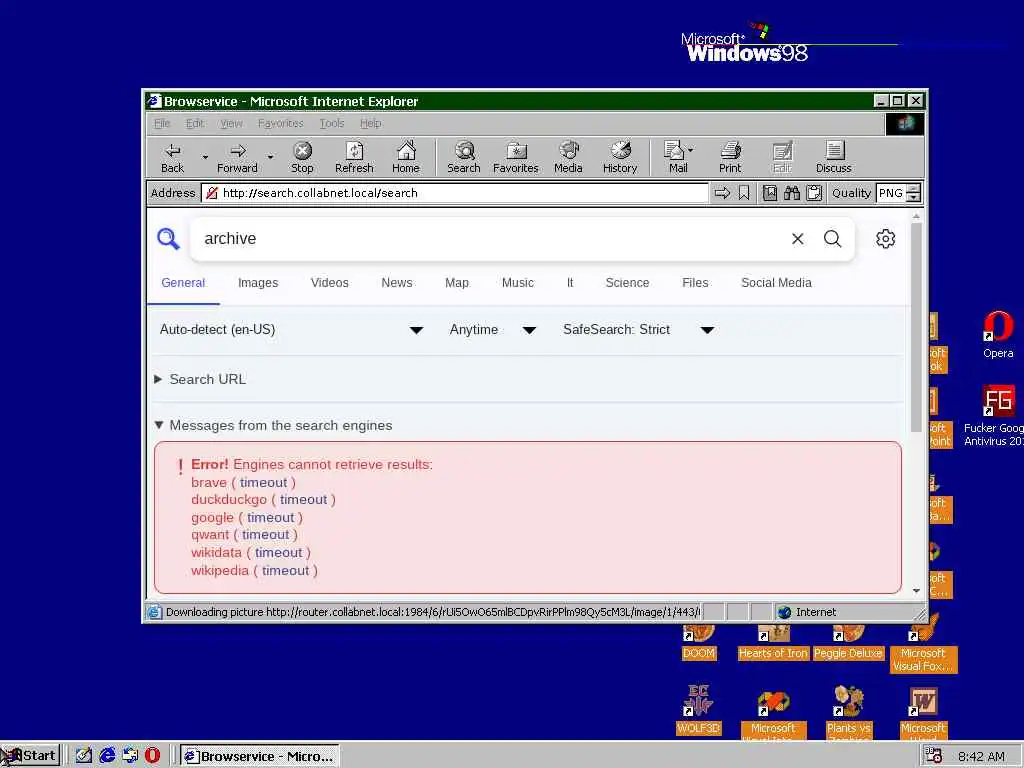
Task: Open search preferences gear icon
Action: tap(886, 239)
